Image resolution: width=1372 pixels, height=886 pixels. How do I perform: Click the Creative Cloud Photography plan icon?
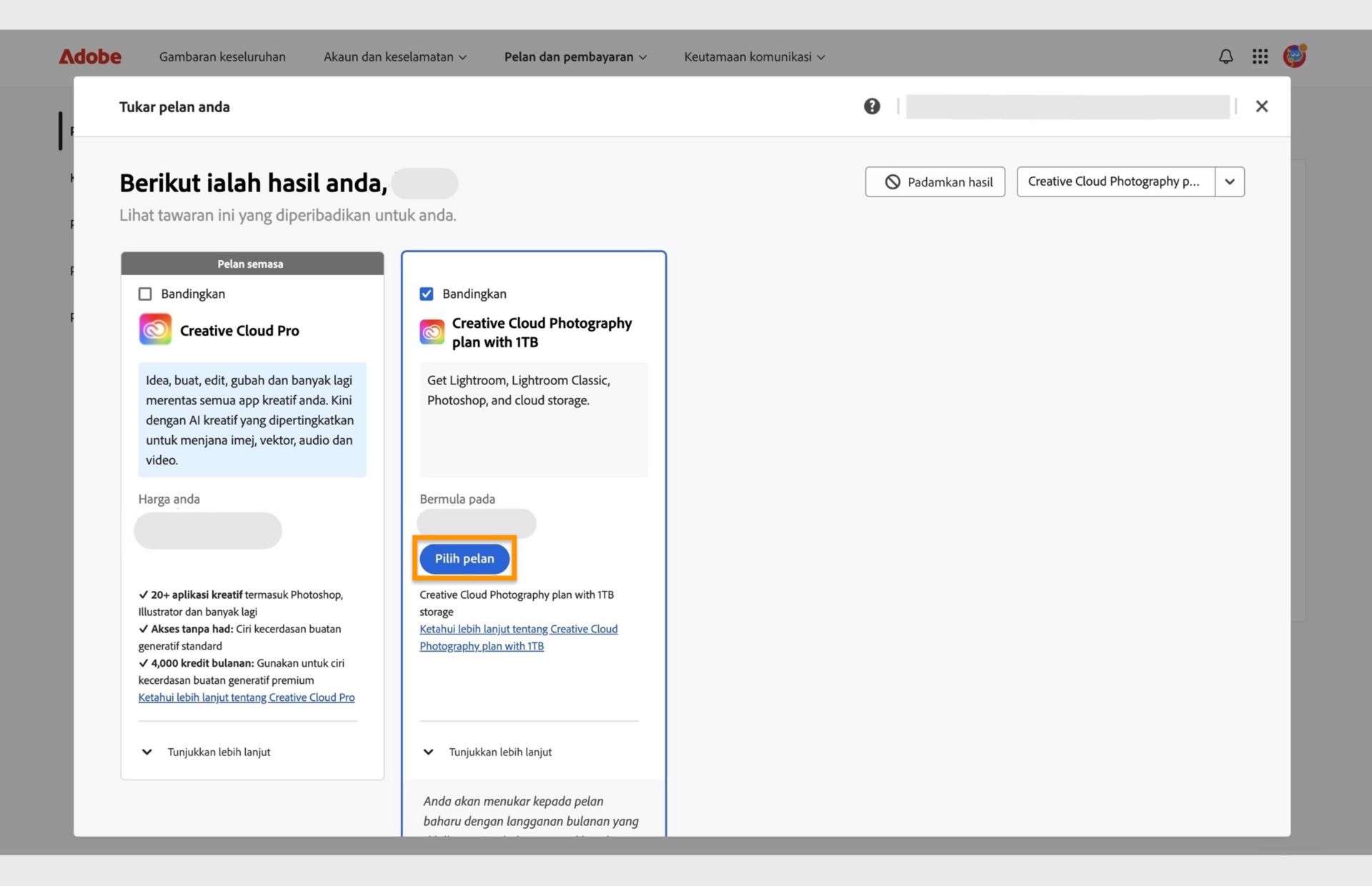coord(432,332)
